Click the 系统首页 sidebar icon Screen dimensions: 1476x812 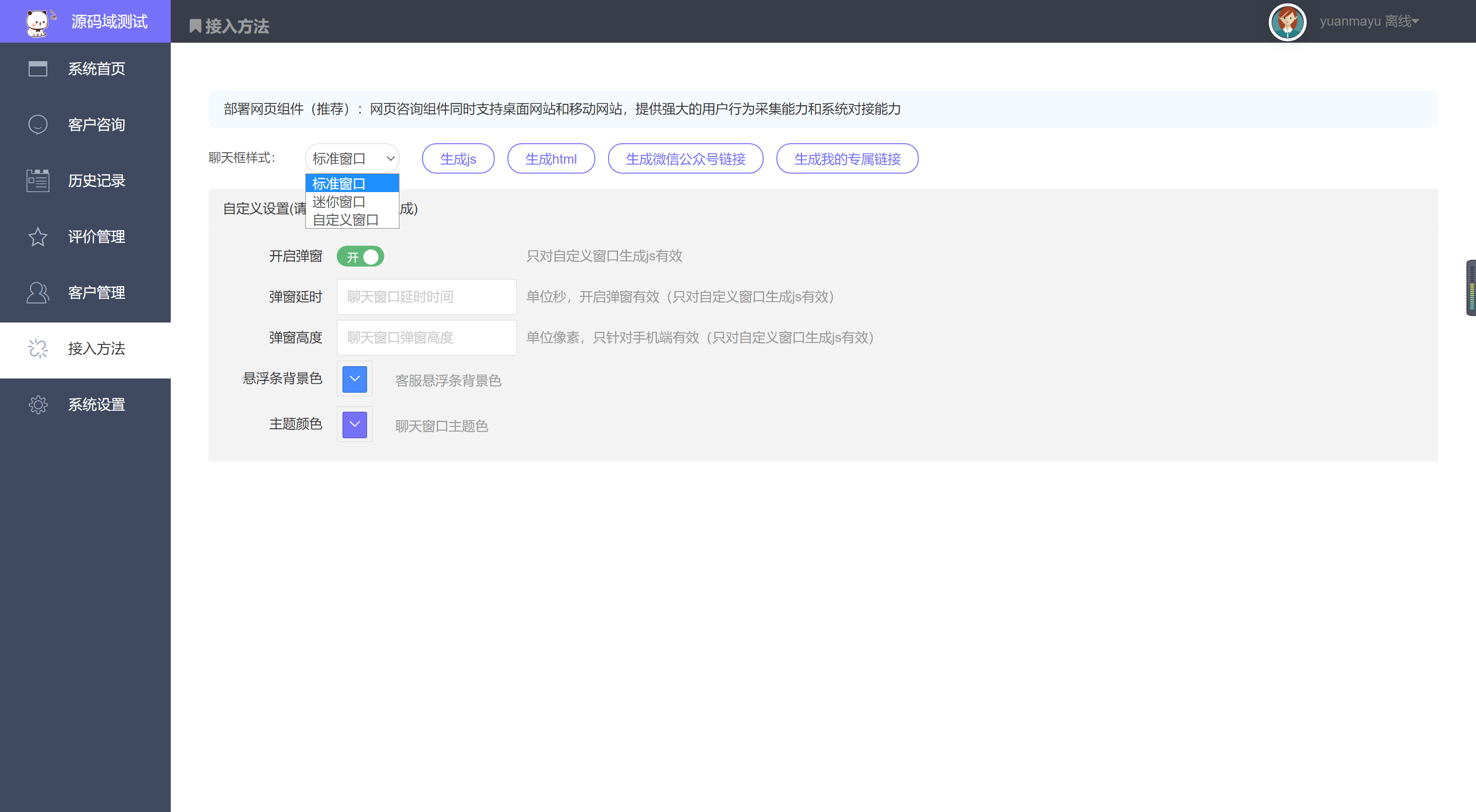point(37,67)
